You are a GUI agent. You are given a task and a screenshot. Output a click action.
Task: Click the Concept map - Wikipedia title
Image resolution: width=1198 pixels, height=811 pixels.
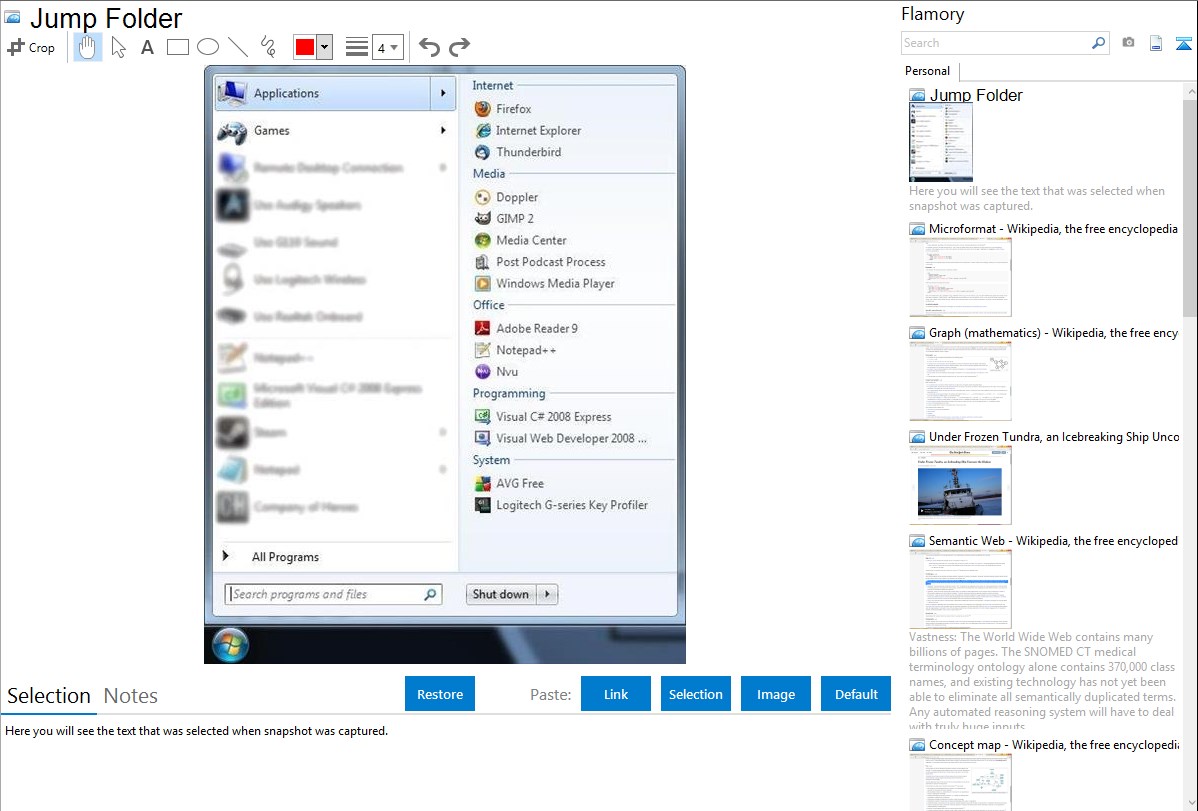tap(1054, 745)
